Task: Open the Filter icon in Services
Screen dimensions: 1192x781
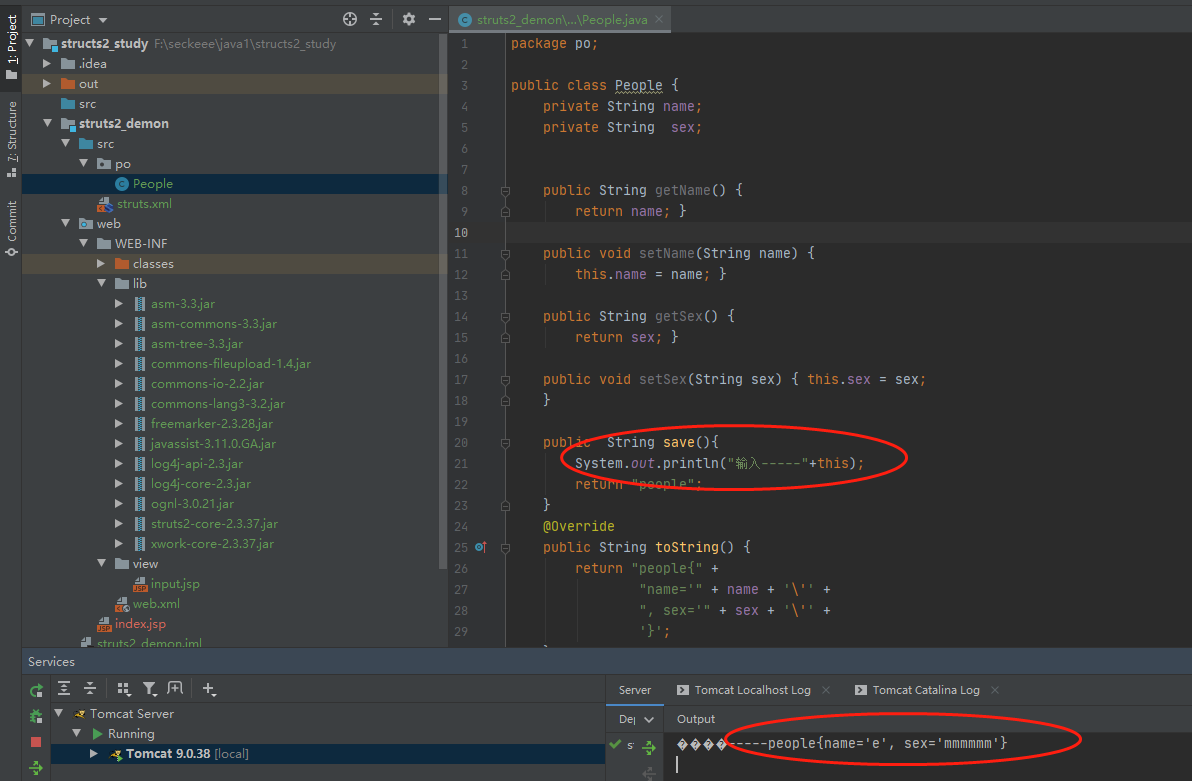Action: (x=150, y=688)
